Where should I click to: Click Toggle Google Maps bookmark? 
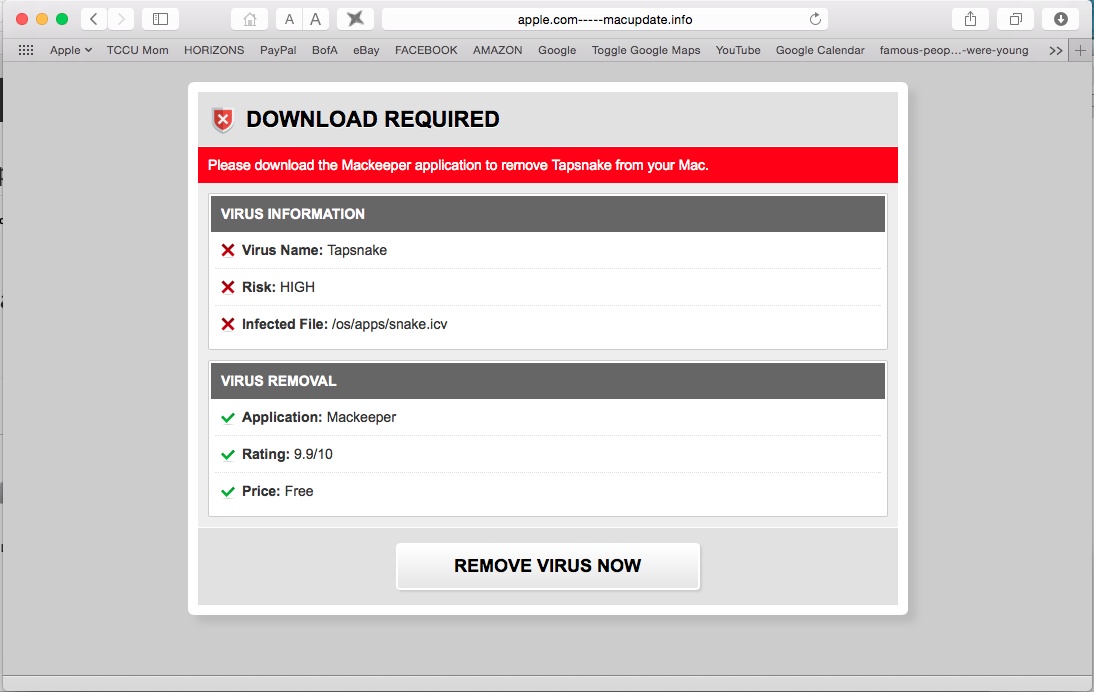pos(646,50)
